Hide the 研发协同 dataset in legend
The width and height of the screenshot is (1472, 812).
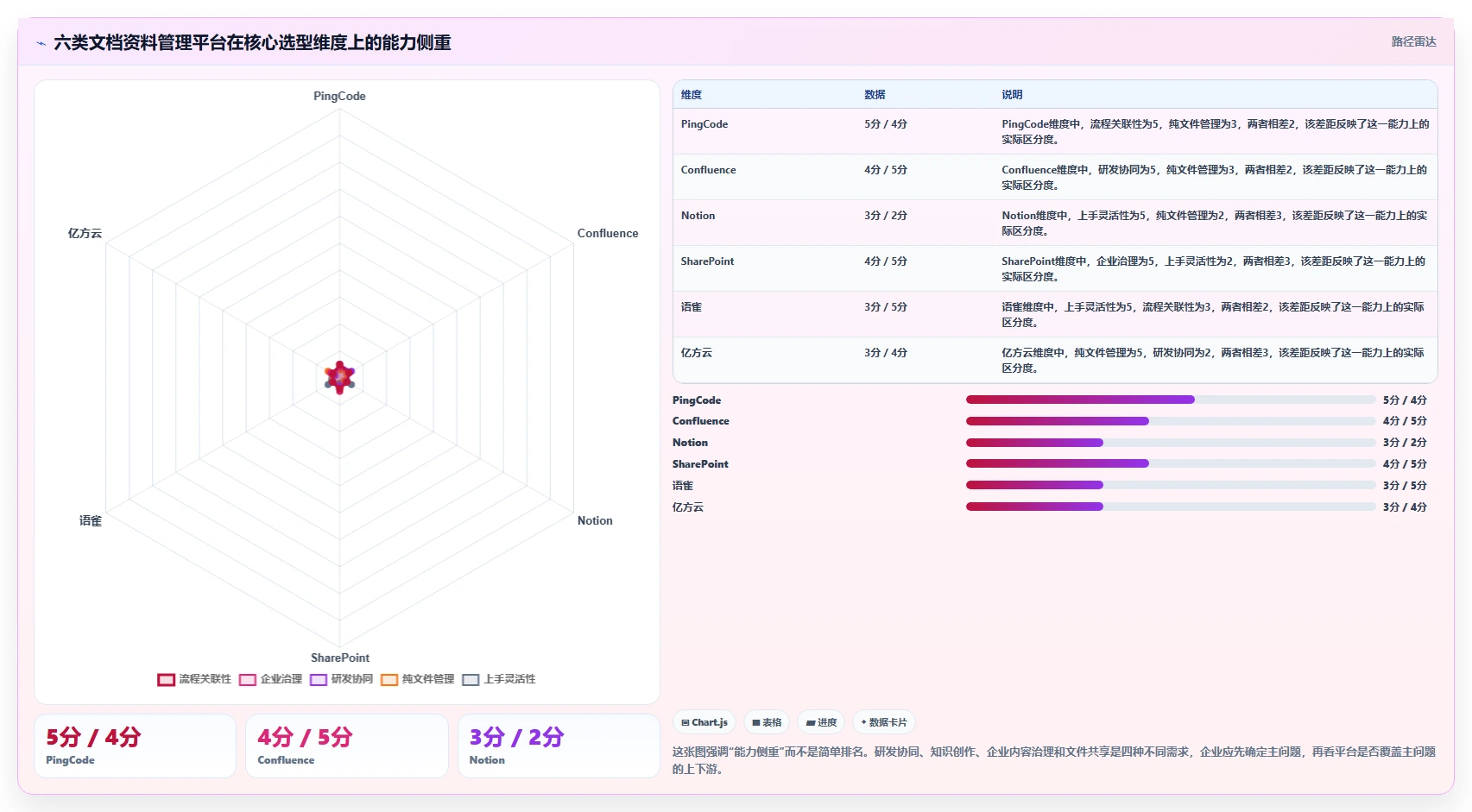coord(341,679)
